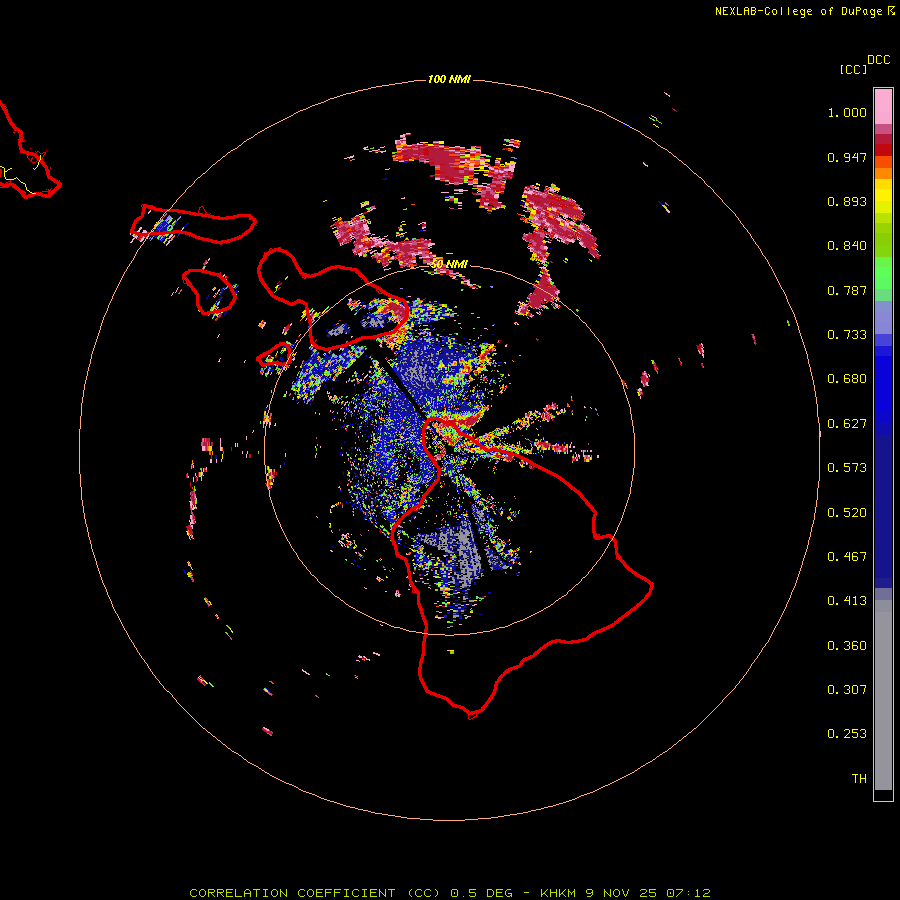Click the 50 NMI range ring label
This screenshot has width=900, height=900.
pos(449,264)
